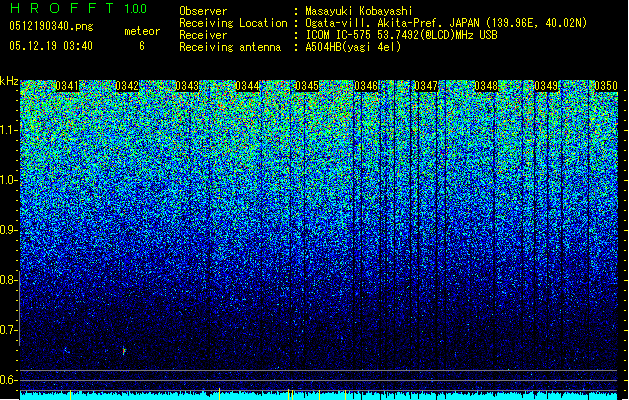Click the 0346 time marker
The width and height of the screenshot is (629, 400).
click(x=366, y=86)
